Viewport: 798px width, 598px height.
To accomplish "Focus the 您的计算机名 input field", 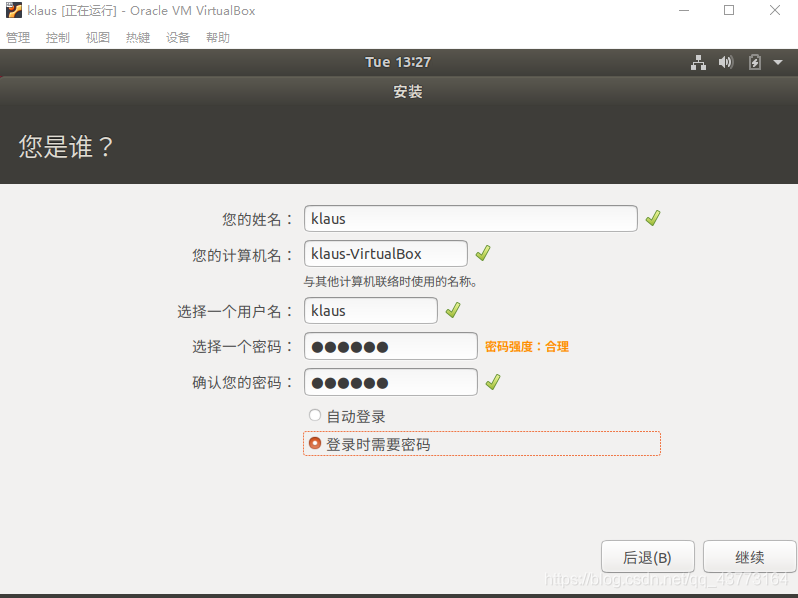I will (386, 253).
